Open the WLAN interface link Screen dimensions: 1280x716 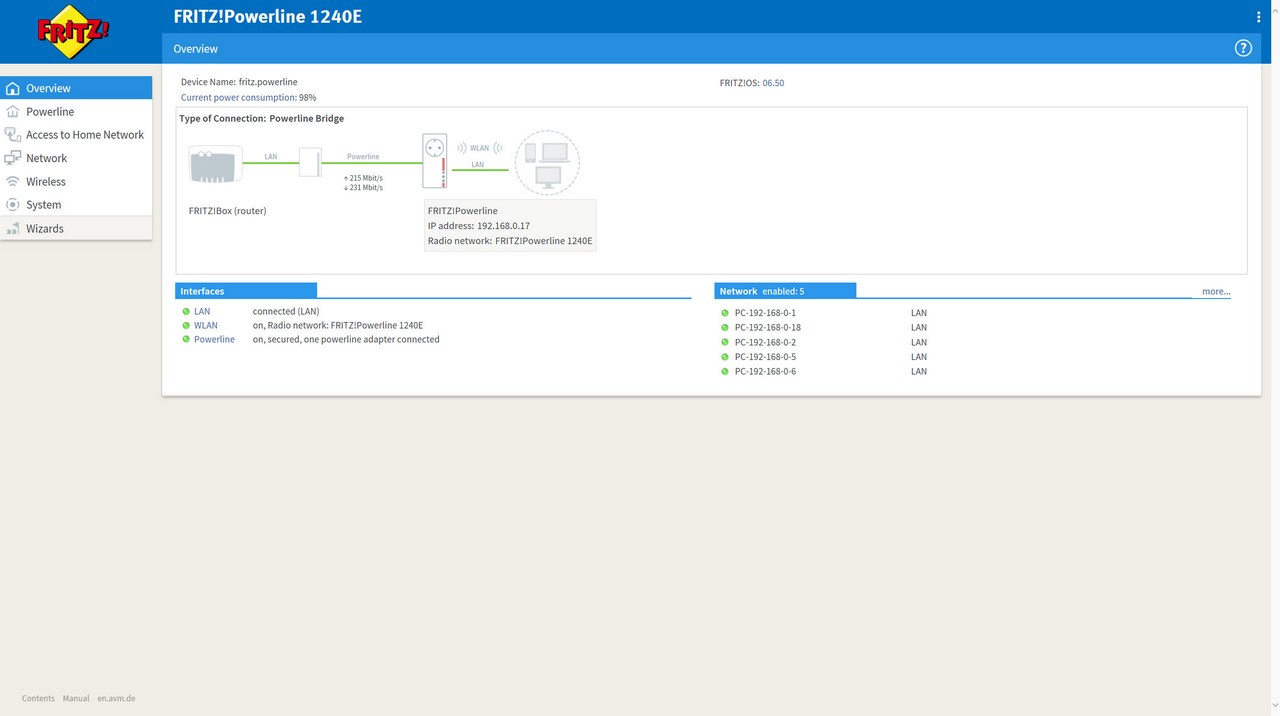[206, 326]
